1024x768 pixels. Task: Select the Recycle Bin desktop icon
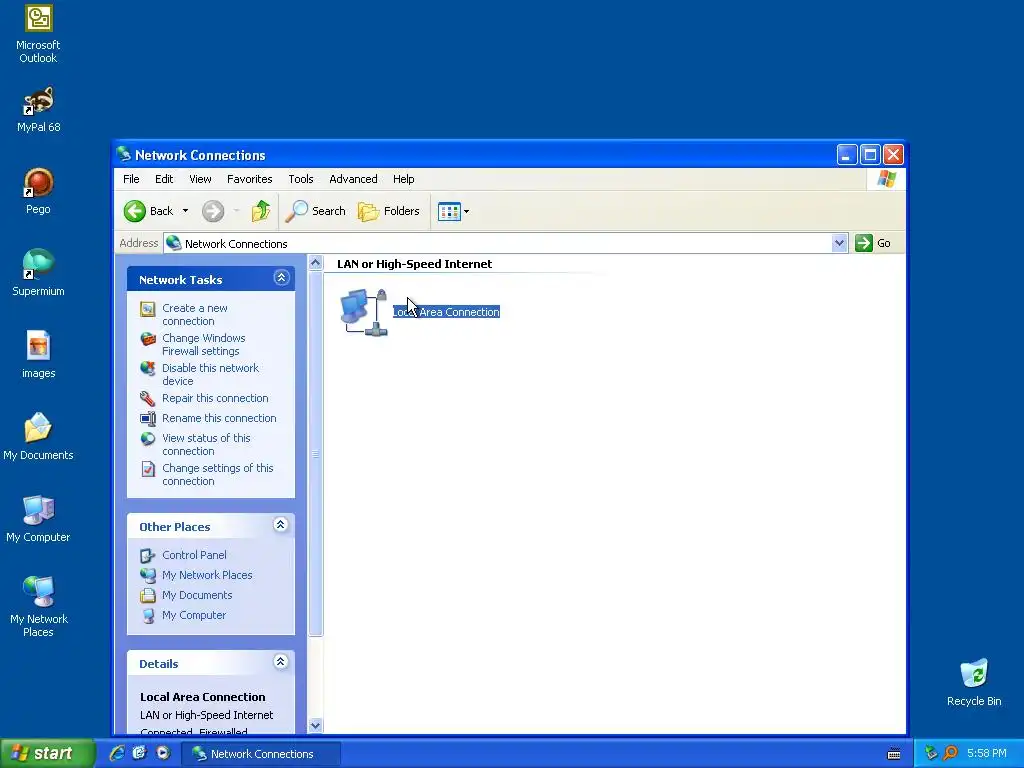(974, 682)
